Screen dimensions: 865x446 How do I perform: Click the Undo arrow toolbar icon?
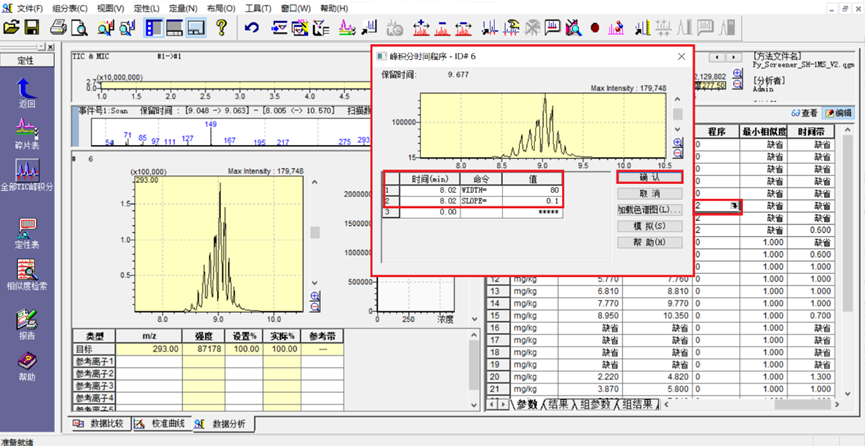pos(252,26)
